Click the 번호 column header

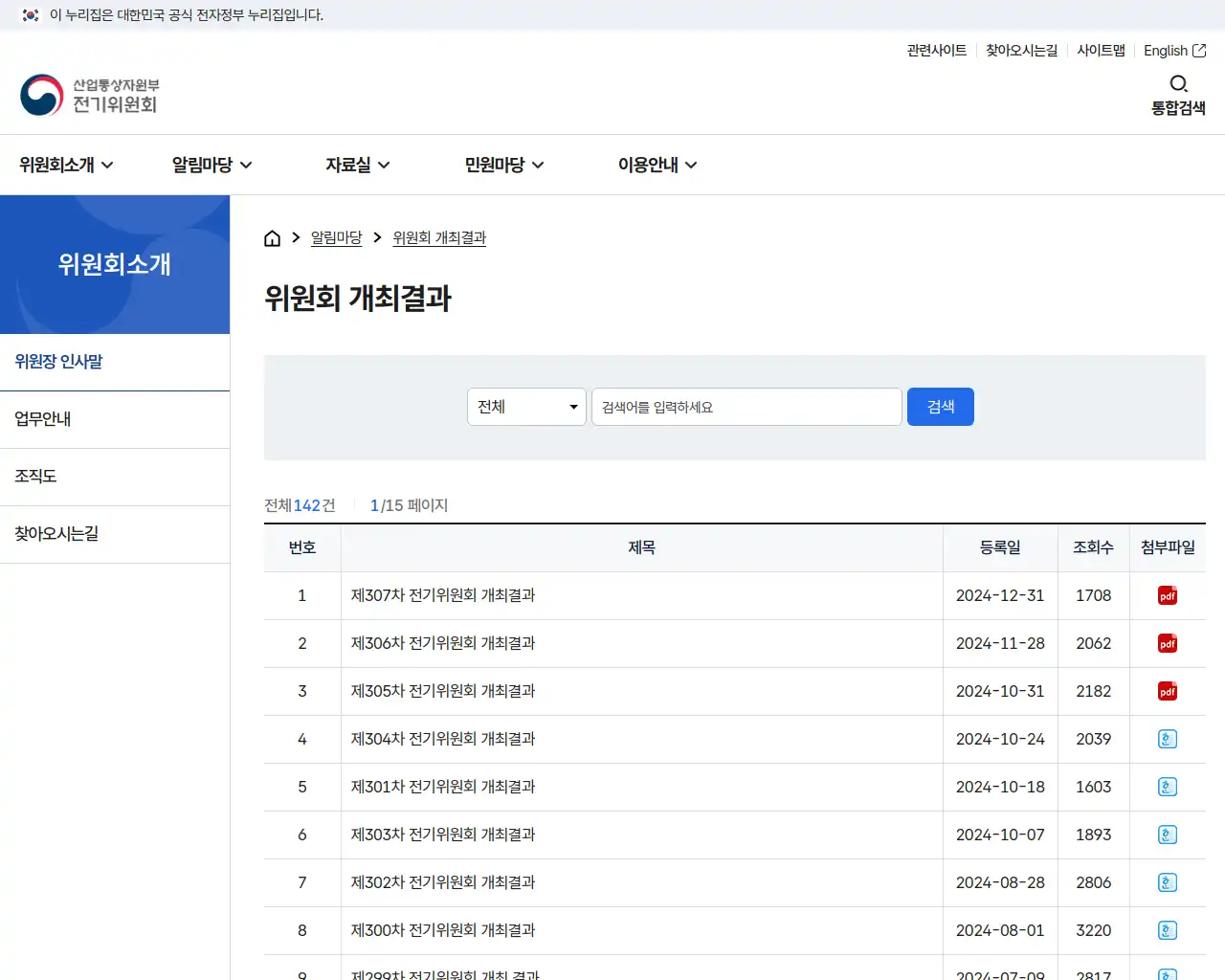coord(302,547)
